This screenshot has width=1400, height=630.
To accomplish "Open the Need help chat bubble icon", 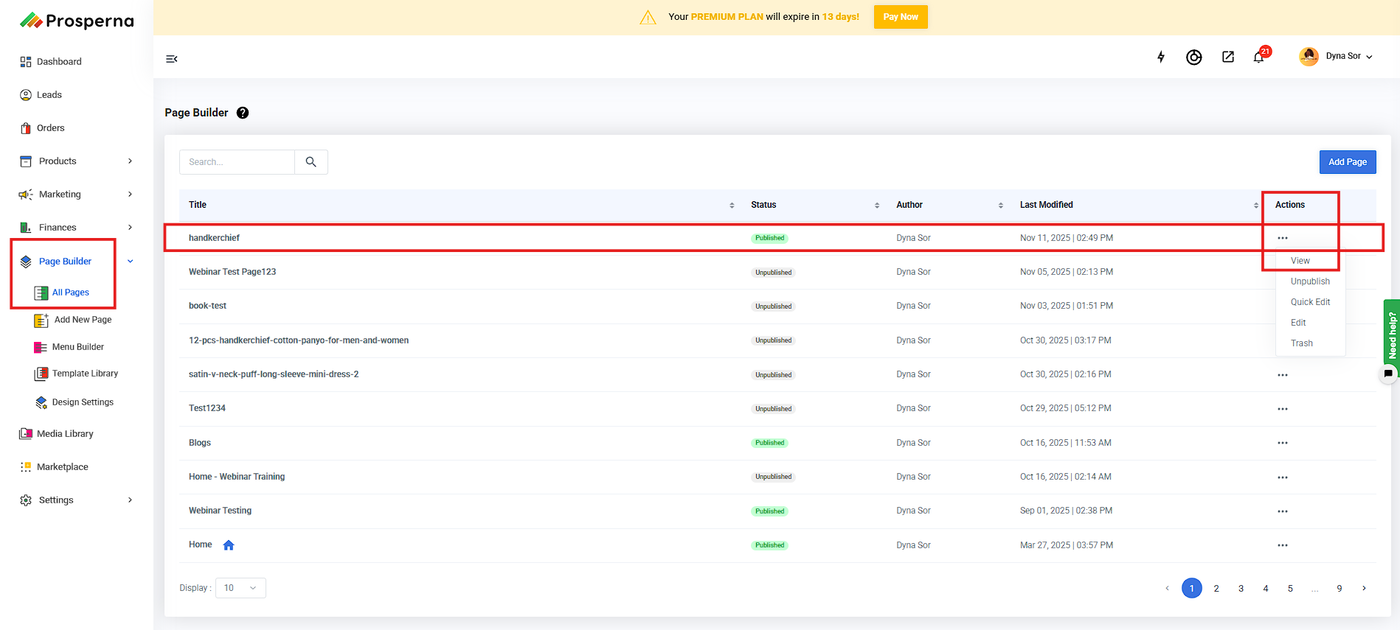I will point(1388,374).
